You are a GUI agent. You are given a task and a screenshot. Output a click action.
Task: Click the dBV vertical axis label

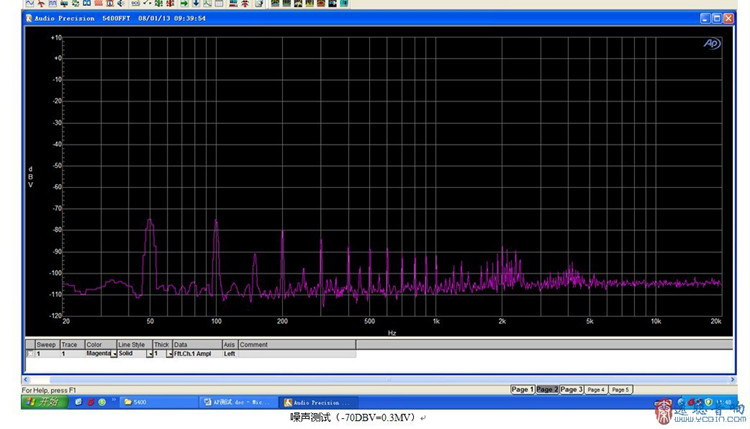click(x=31, y=177)
